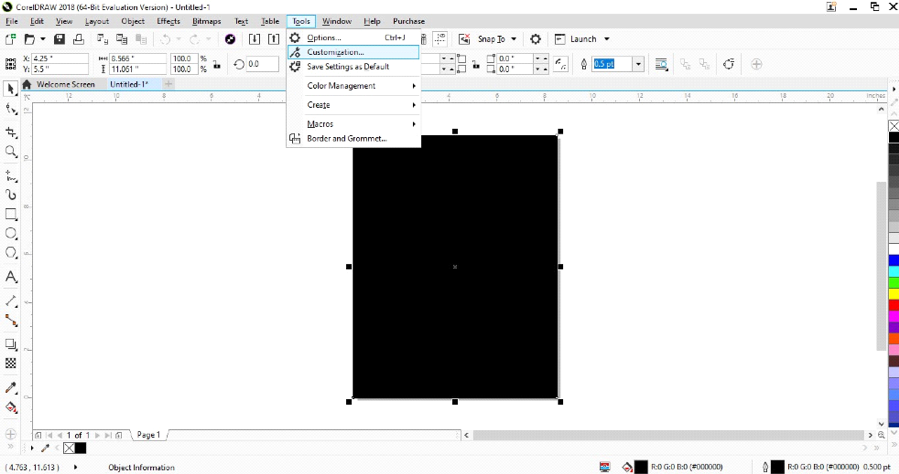Select the Polygon tool
Screen dimensions: 899x474
(10, 253)
